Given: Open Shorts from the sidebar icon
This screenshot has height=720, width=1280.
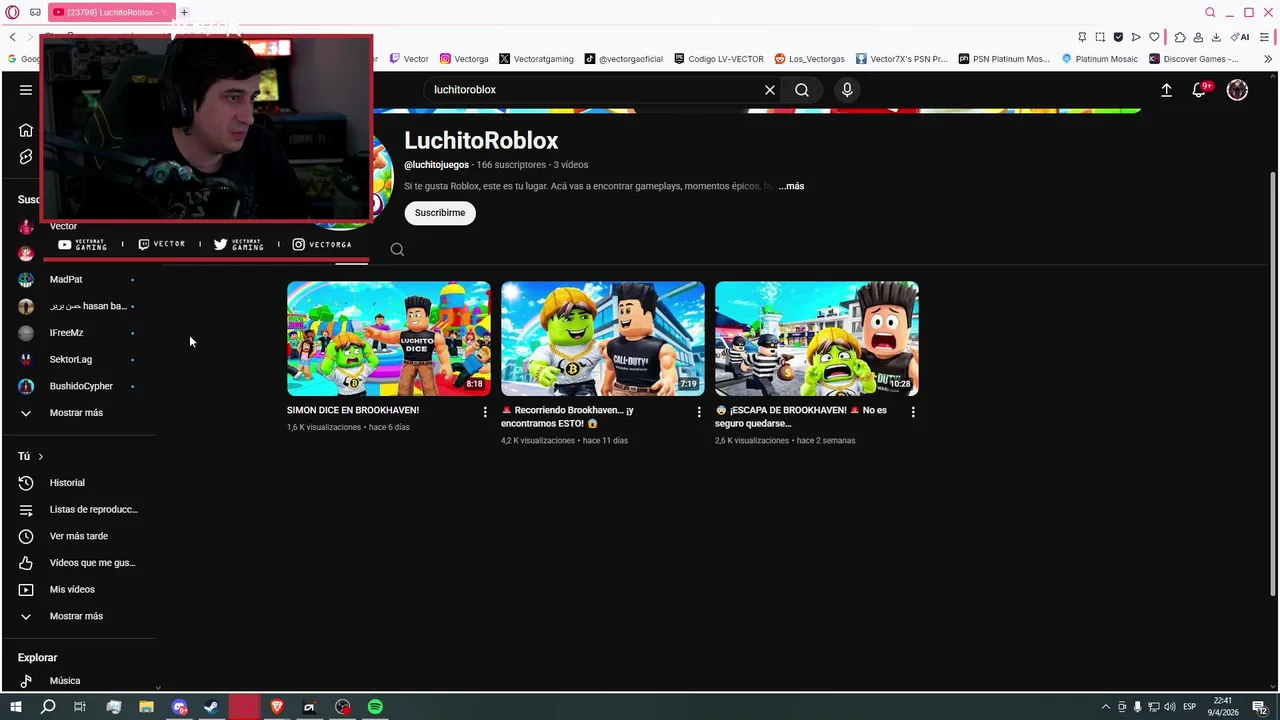Looking at the screenshot, I should coord(26,157).
